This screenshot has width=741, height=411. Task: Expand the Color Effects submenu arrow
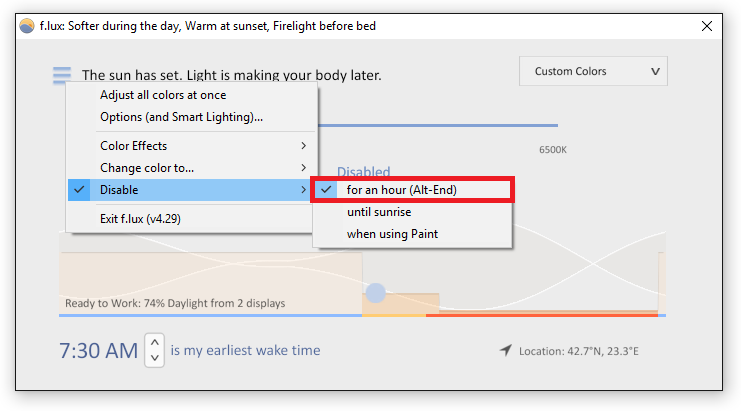coord(304,146)
